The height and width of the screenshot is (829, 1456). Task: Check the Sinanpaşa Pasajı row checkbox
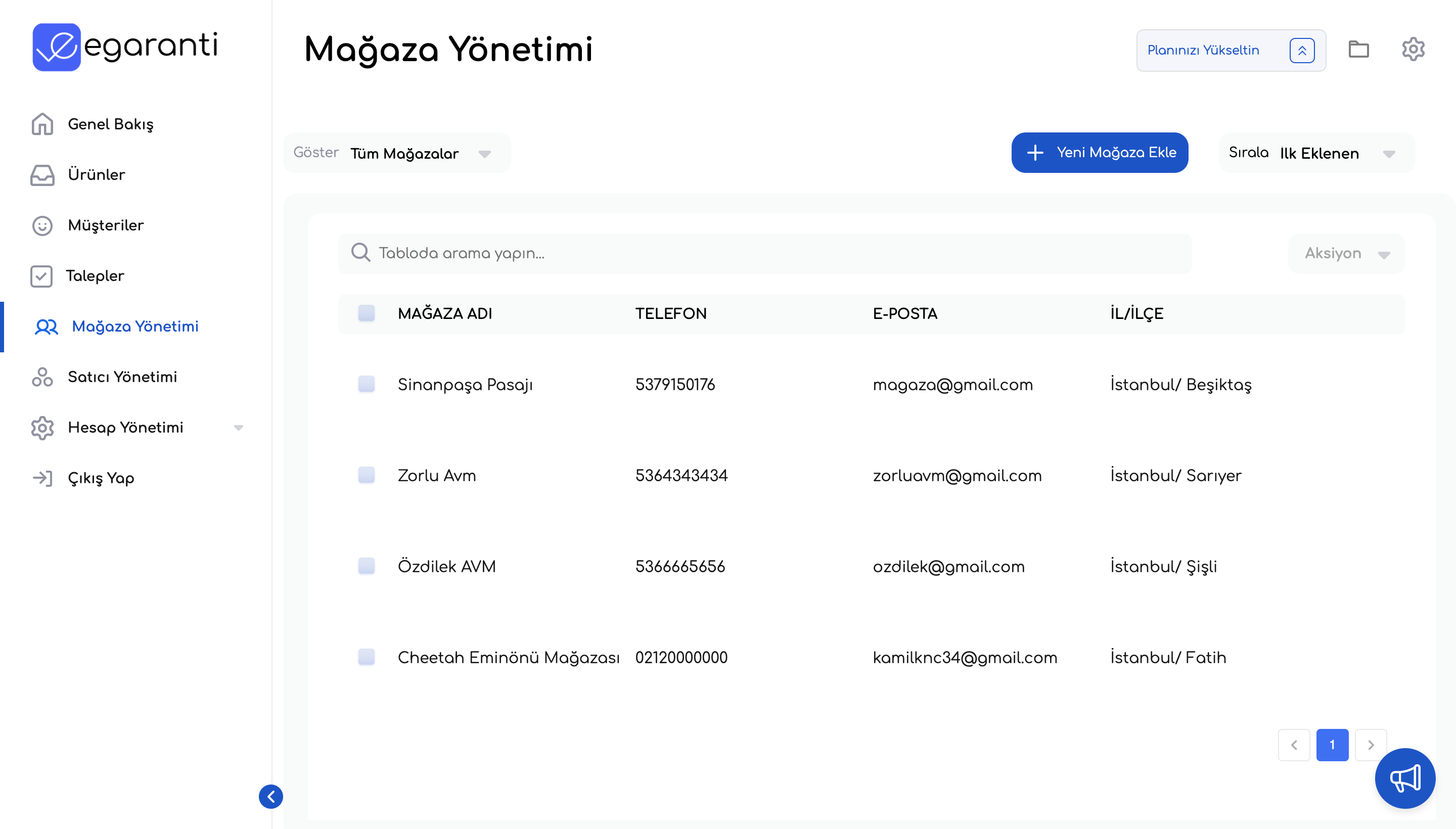[x=366, y=384]
